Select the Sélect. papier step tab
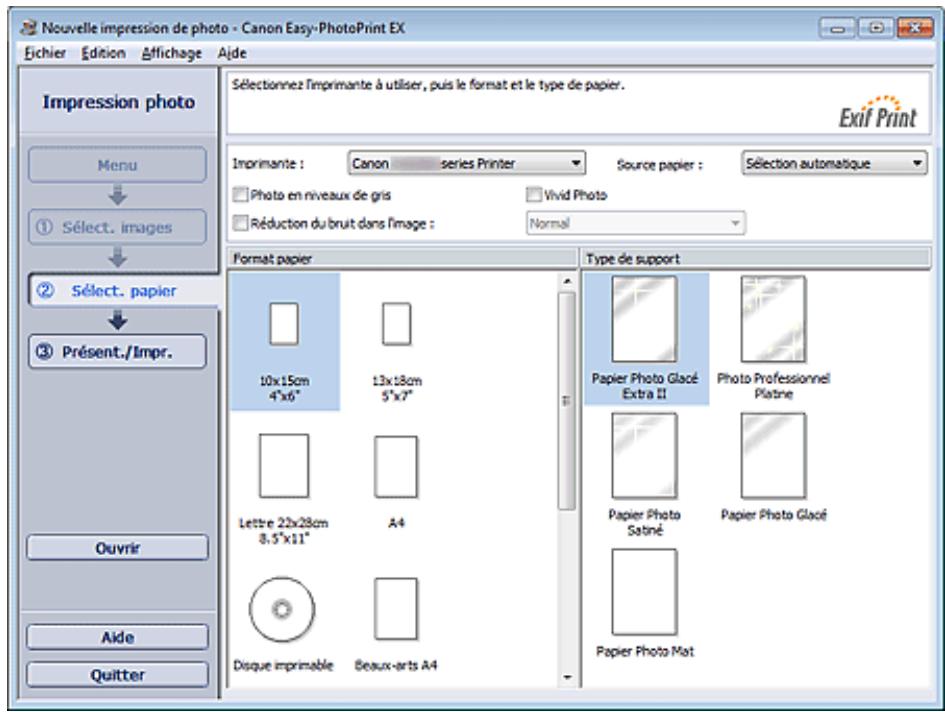 tap(124, 291)
